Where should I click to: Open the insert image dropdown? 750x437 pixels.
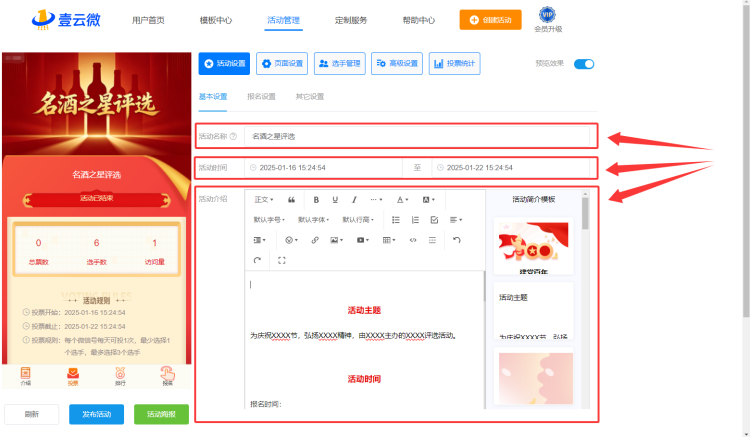[x=337, y=240]
